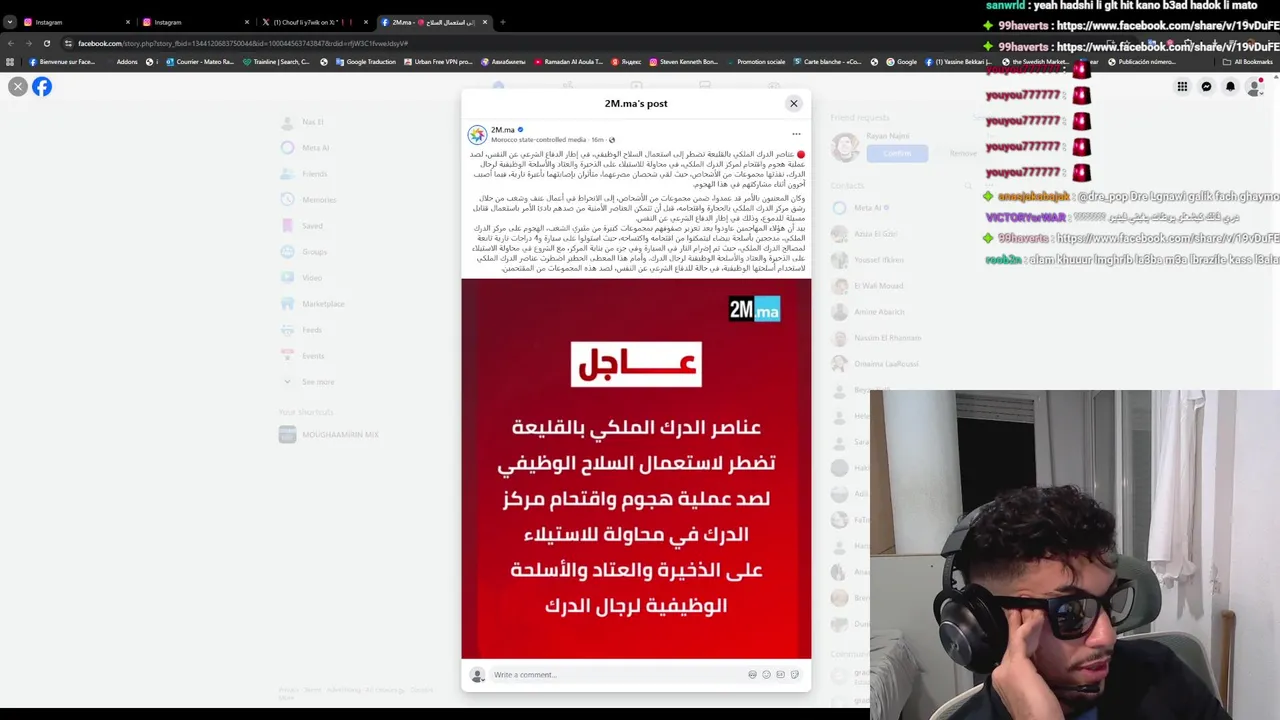Open Steven Kenneth Bon... Instagram bookmark

(684, 62)
